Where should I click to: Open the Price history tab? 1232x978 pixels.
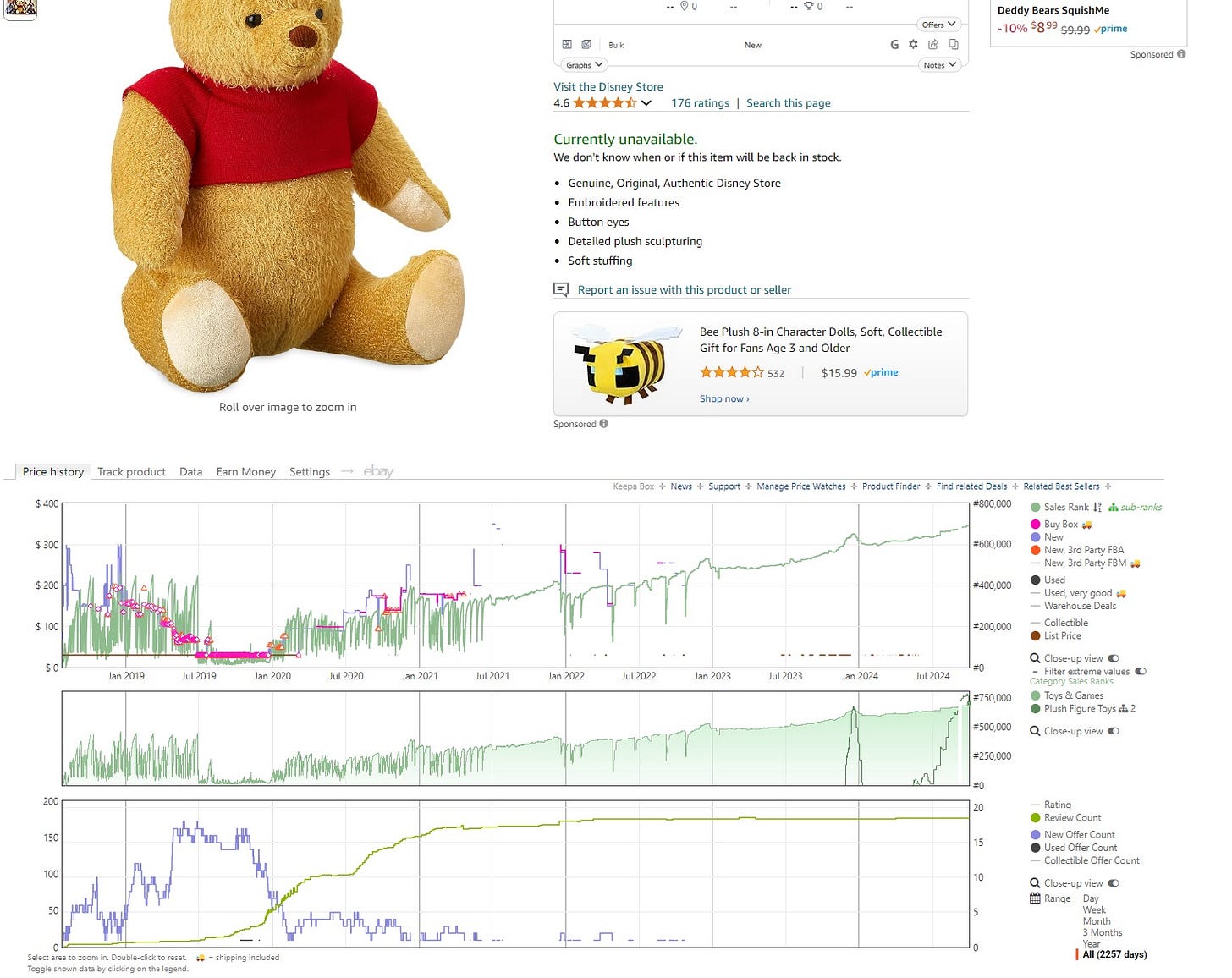coord(53,472)
